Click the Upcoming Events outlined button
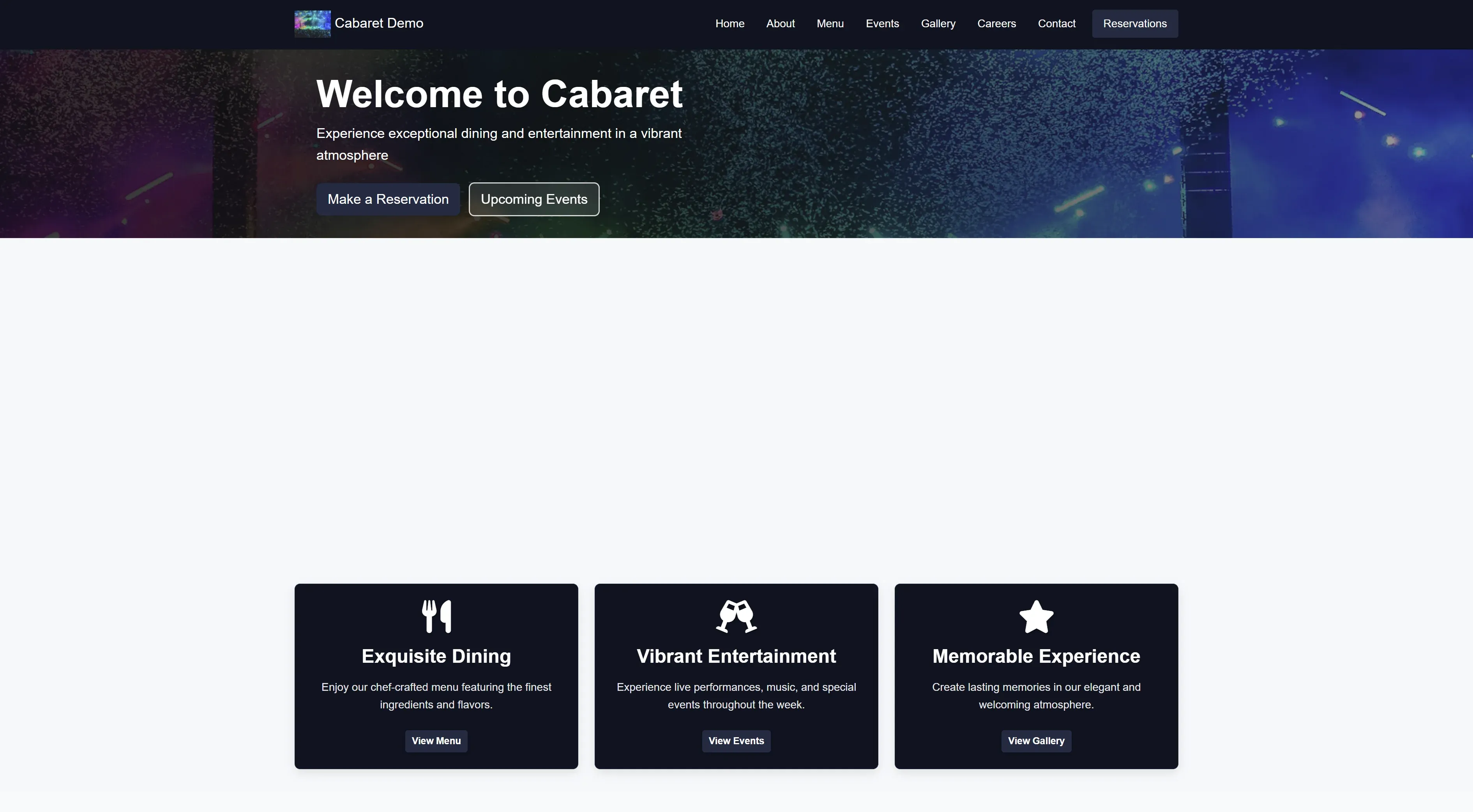The image size is (1473, 812). 534,199
